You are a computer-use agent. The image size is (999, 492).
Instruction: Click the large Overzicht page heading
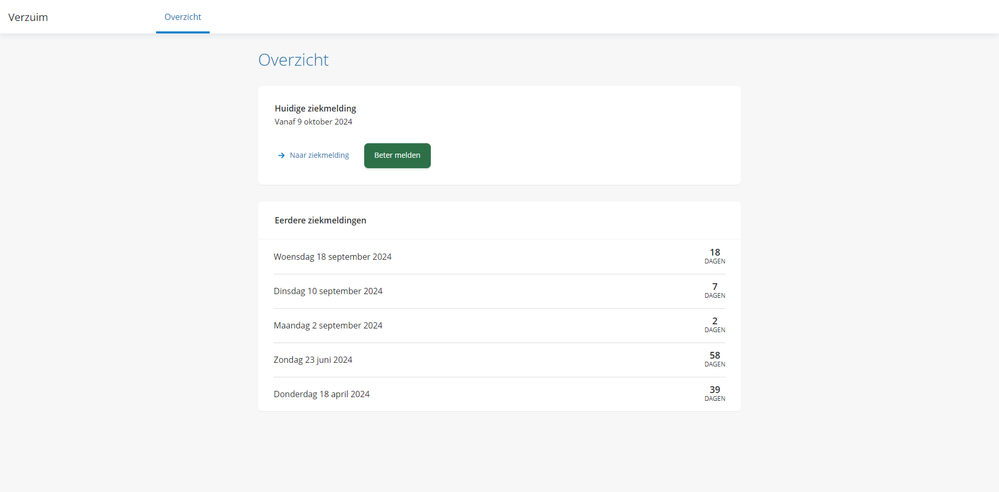[x=293, y=60]
